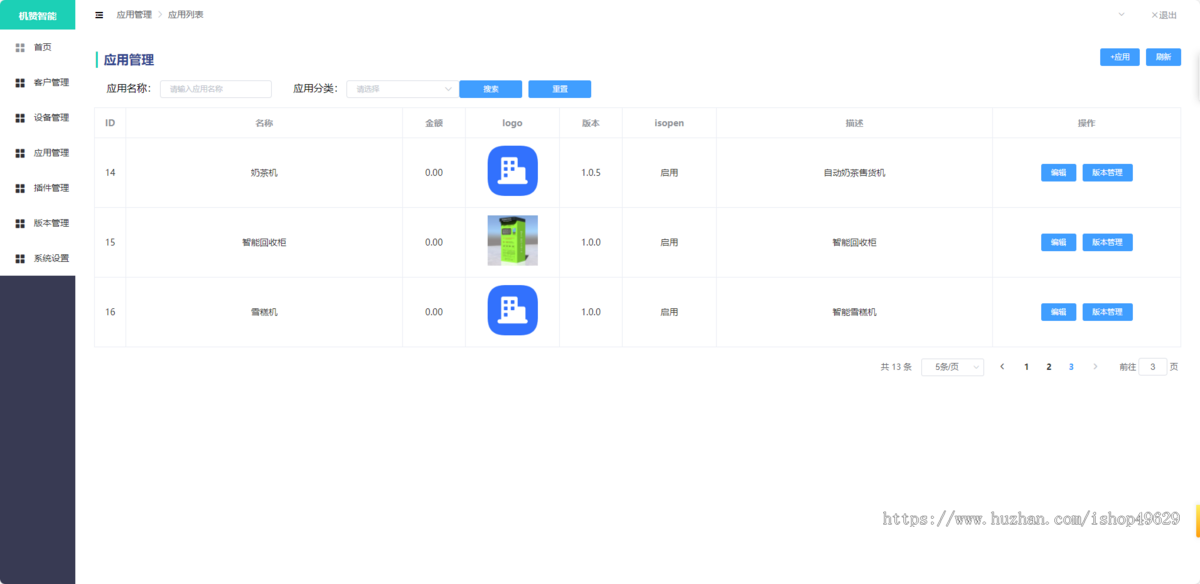Click 编辑 for 奶茶机 row

click(x=1058, y=172)
